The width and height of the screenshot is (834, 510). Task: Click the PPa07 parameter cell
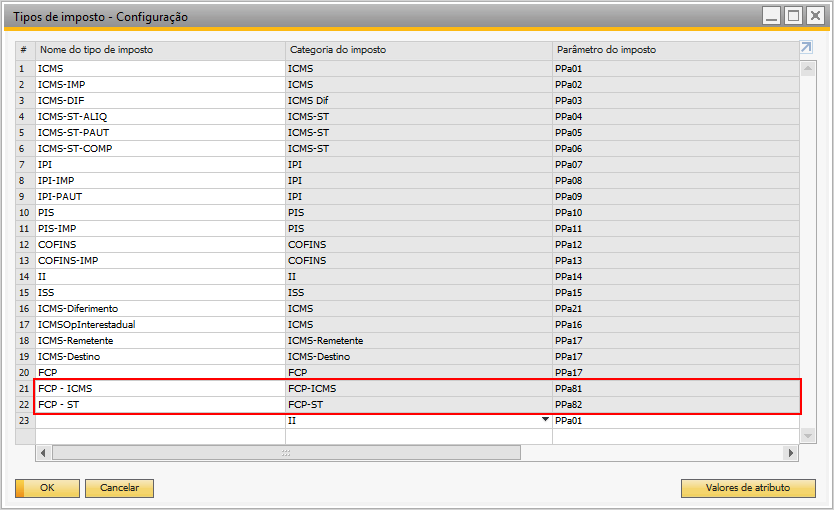click(x=676, y=165)
